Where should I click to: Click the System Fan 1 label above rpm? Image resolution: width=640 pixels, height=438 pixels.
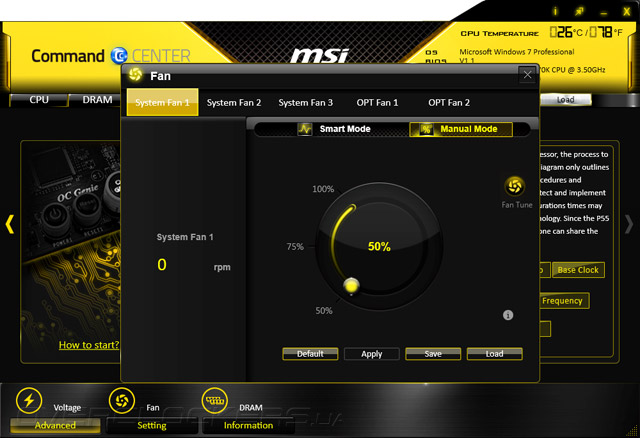tap(185, 237)
